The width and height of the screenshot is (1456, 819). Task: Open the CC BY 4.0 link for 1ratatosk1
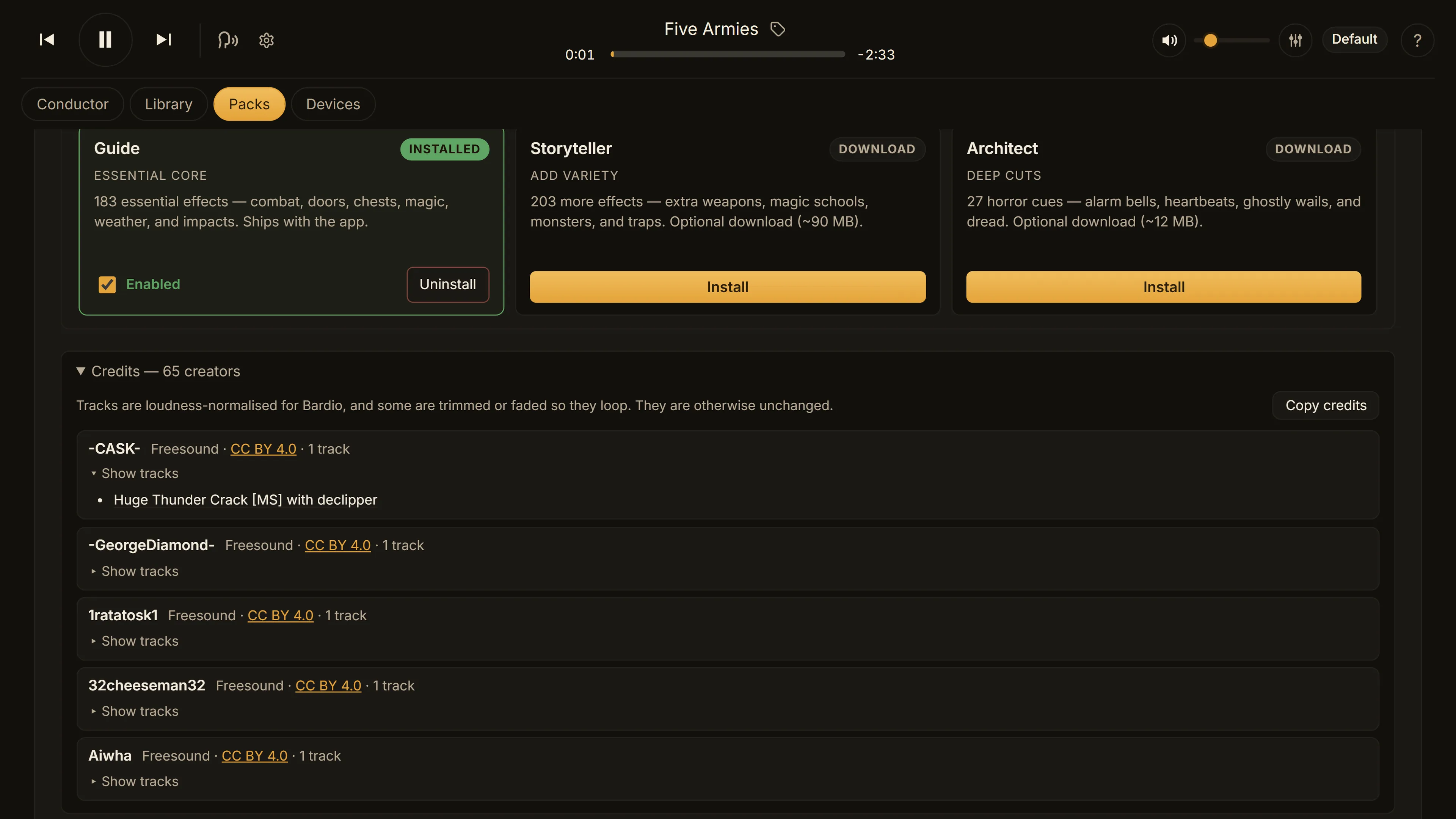pyautogui.click(x=280, y=615)
